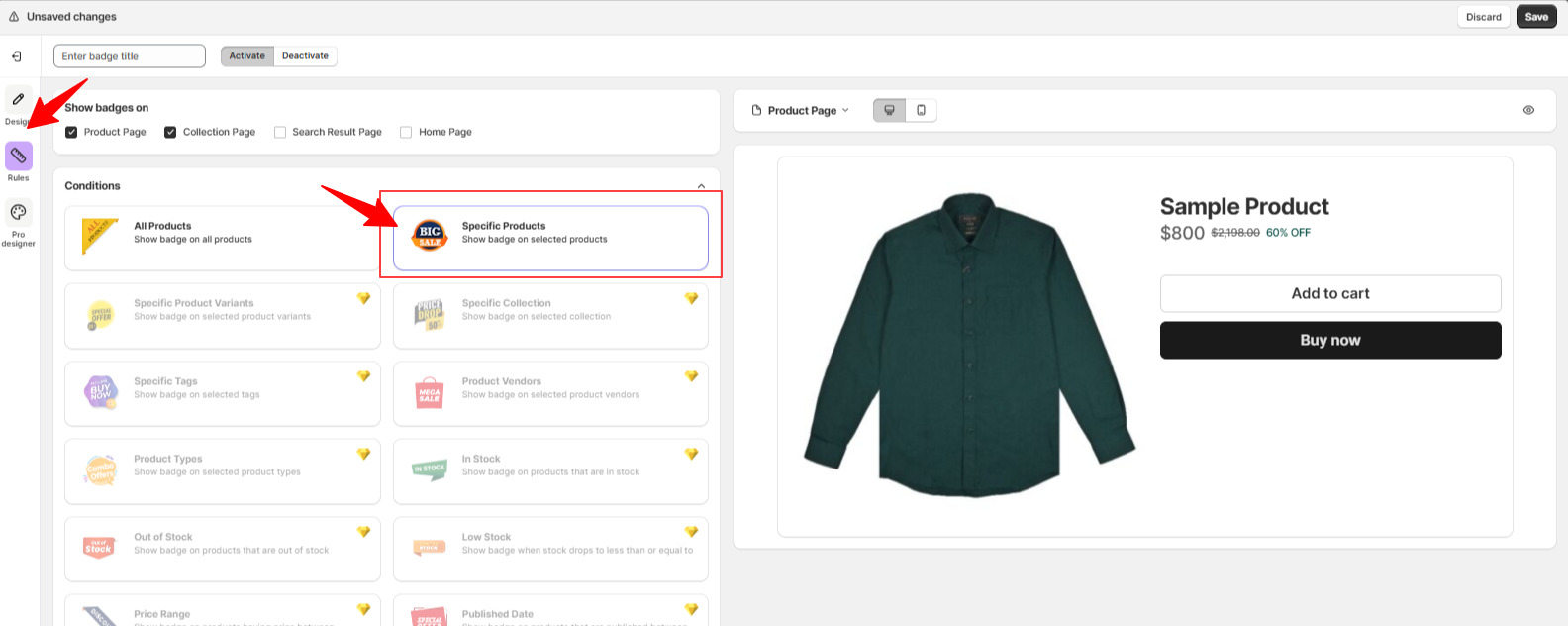The height and width of the screenshot is (626, 1568).
Task: Click the Mega Sale bag icon
Action: pyautogui.click(x=430, y=393)
